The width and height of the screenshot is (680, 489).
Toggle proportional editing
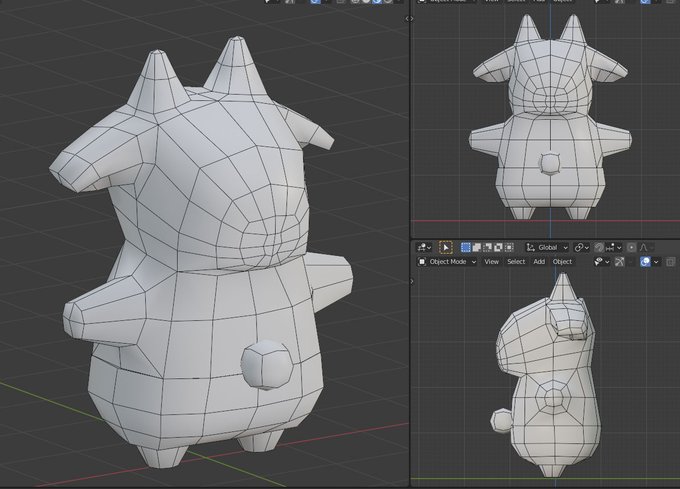pos(631,248)
